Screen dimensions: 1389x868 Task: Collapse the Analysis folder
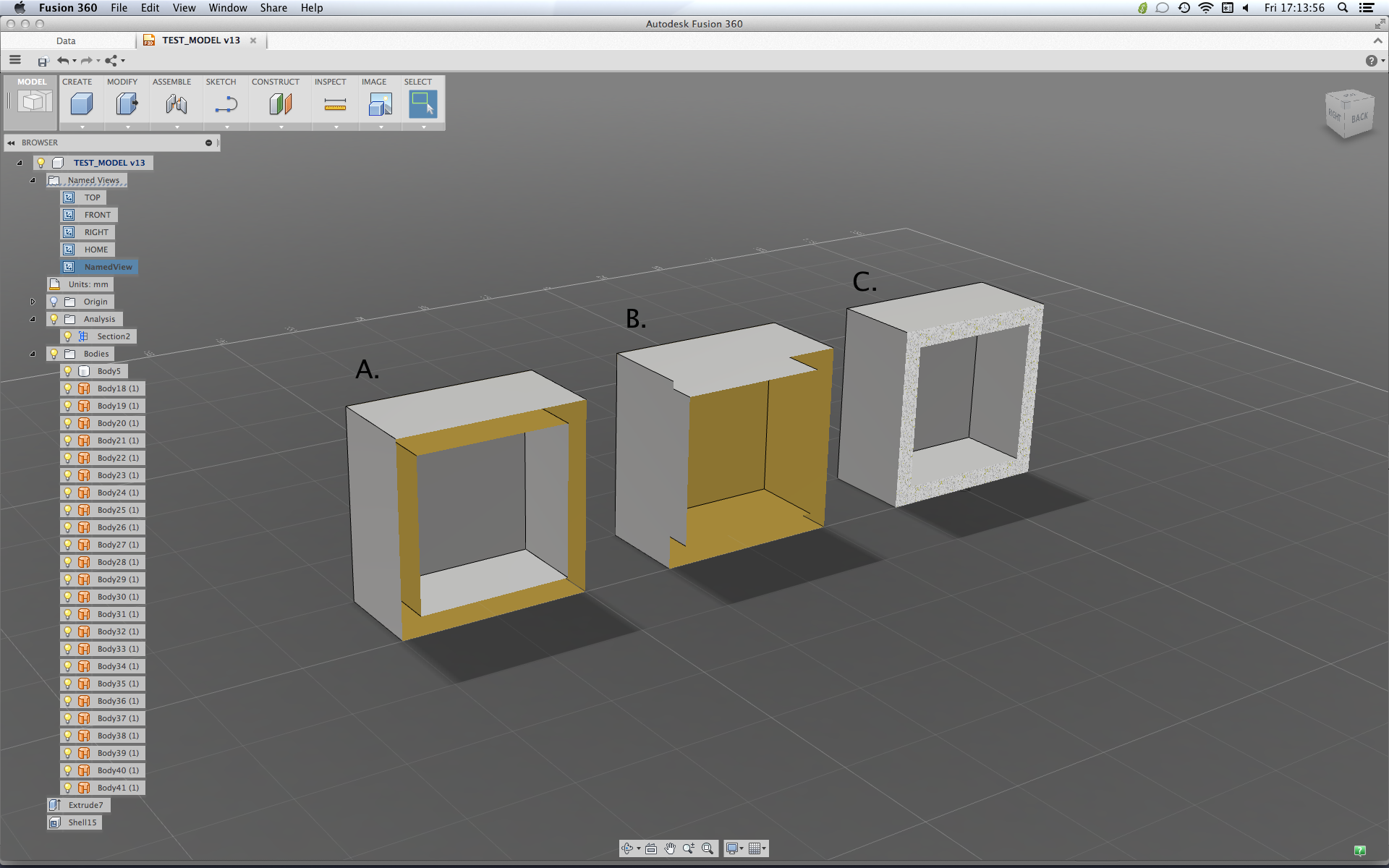pyautogui.click(x=33, y=319)
